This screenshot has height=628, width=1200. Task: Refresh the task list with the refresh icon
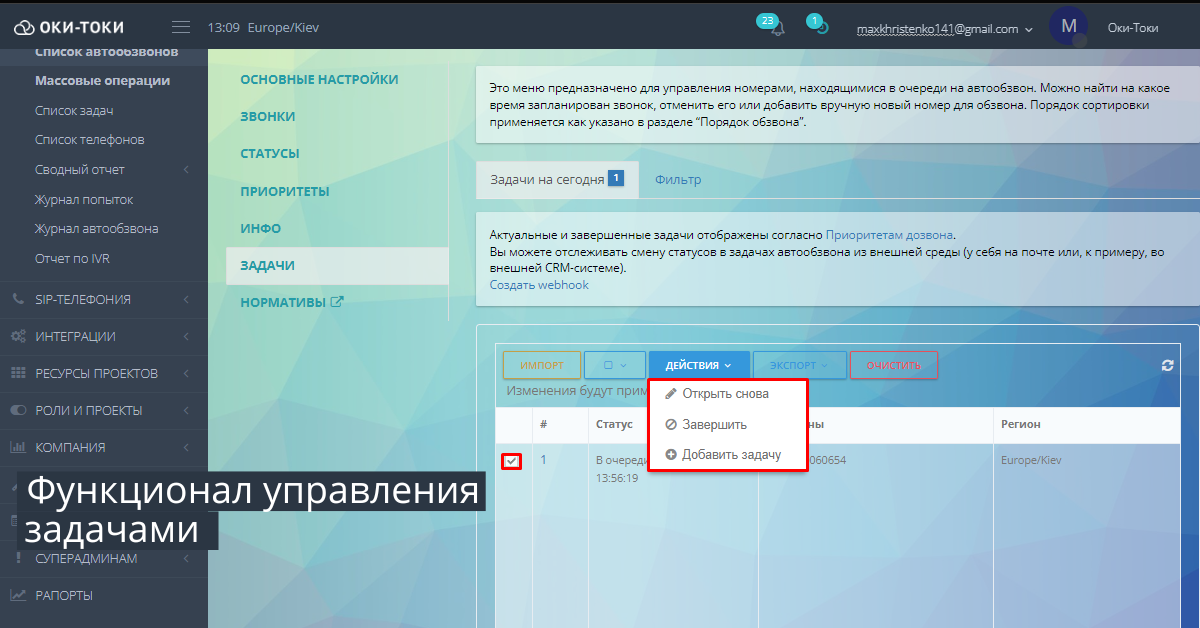(1166, 365)
